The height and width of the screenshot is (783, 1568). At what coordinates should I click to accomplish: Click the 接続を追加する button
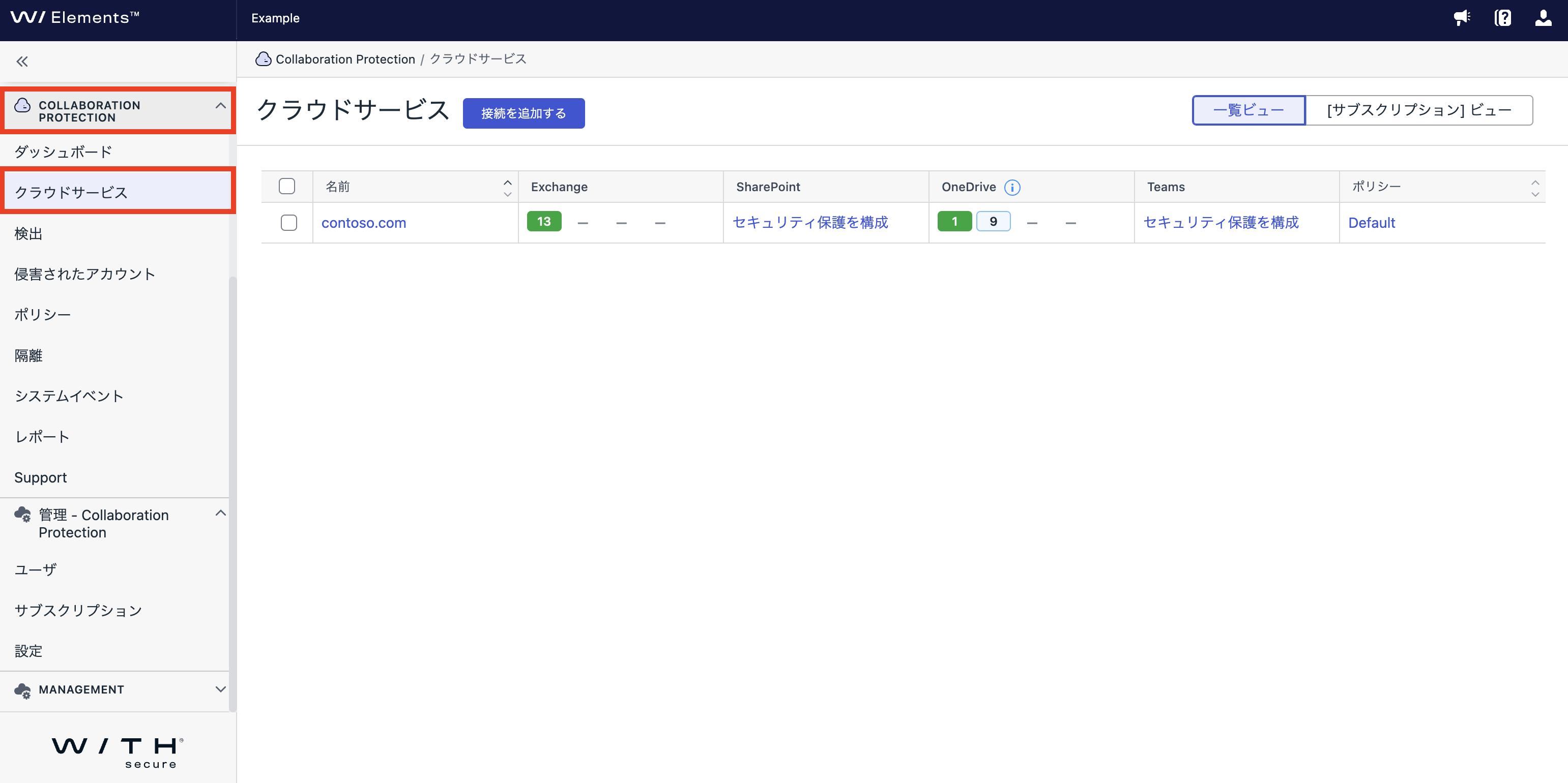point(524,113)
